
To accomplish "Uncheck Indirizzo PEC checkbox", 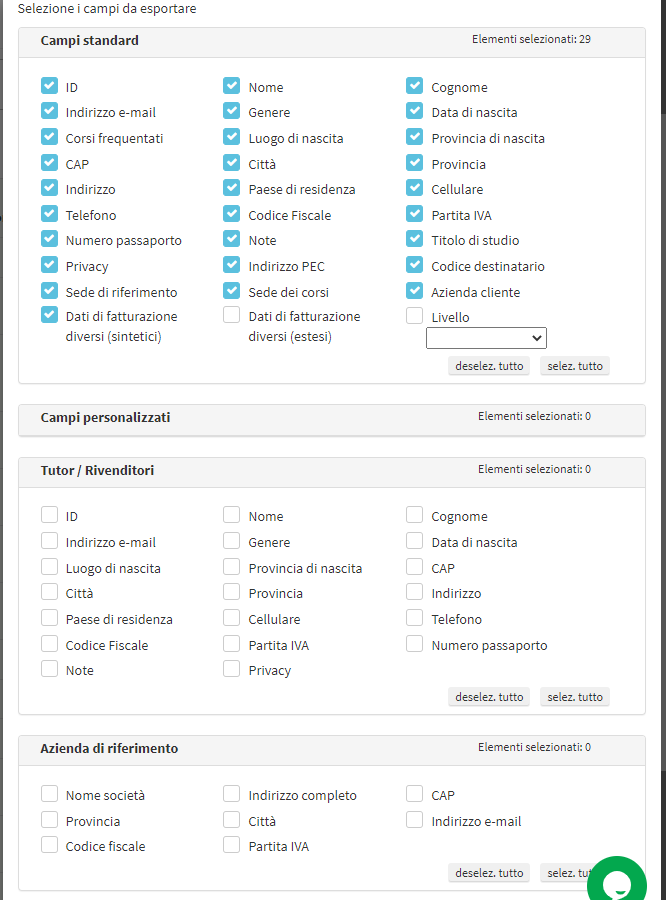I will [231, 265].
